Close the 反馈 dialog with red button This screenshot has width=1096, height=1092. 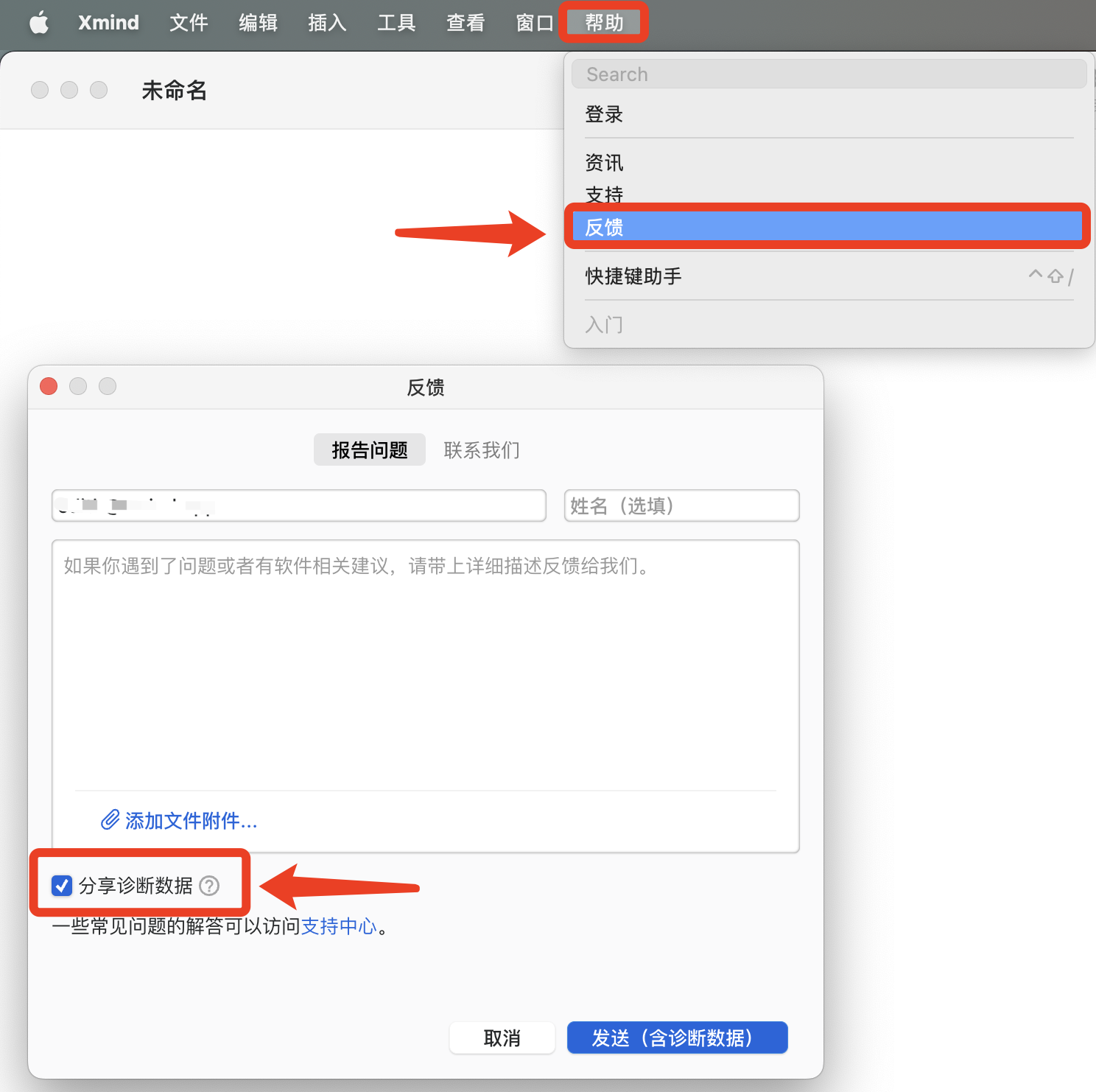49,386
